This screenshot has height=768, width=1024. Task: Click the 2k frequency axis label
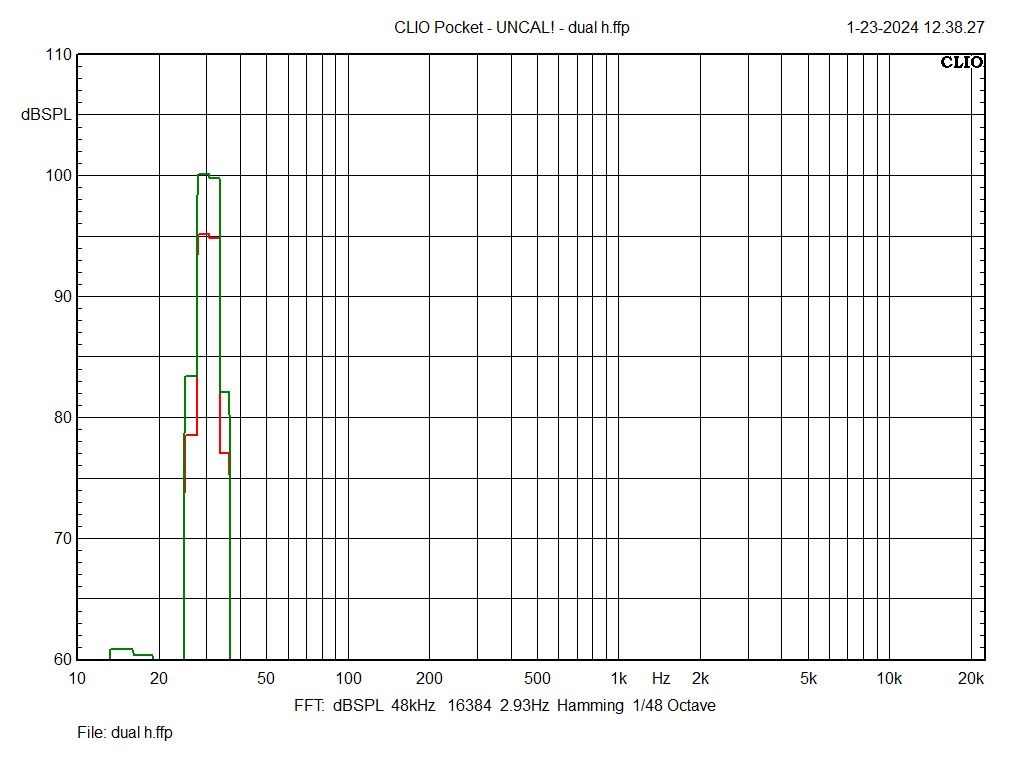(x=700, y=679)
